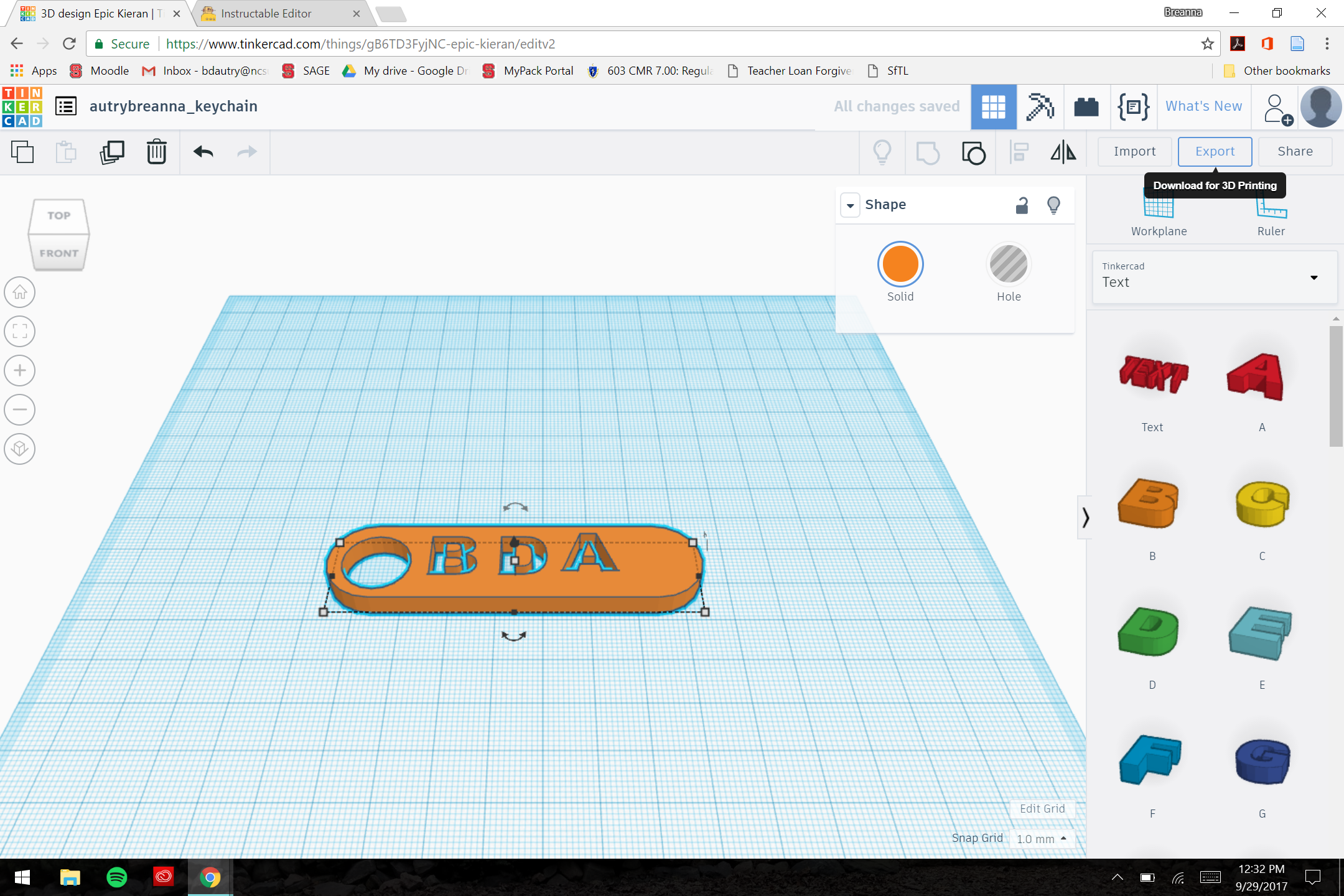Image resolution: width=1344 pixels, height=896 pixels.
Task: Click the Duplicate icon in the top toolbar
Action: 113,151
